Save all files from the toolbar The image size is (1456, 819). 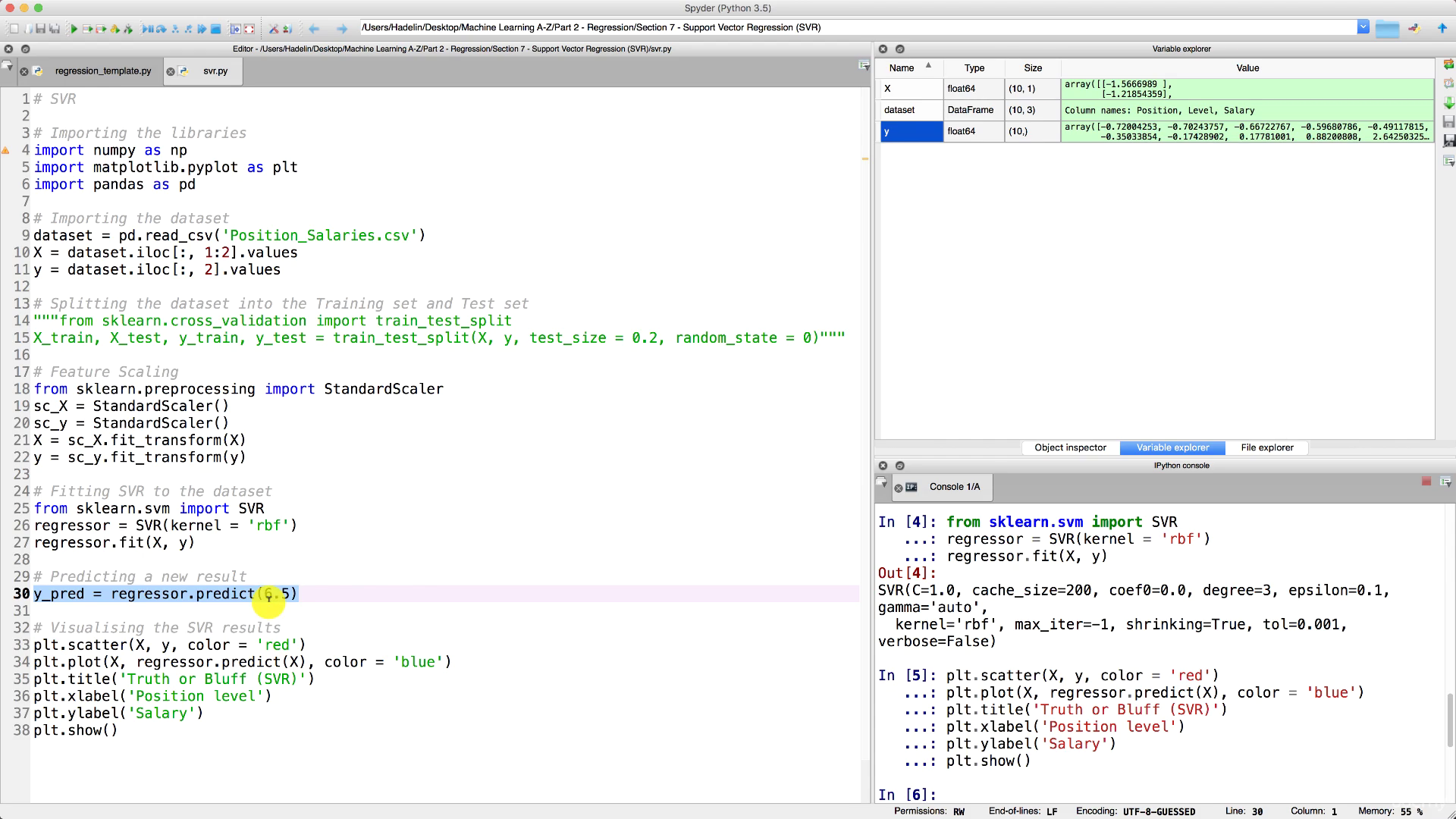coord(54,29)
